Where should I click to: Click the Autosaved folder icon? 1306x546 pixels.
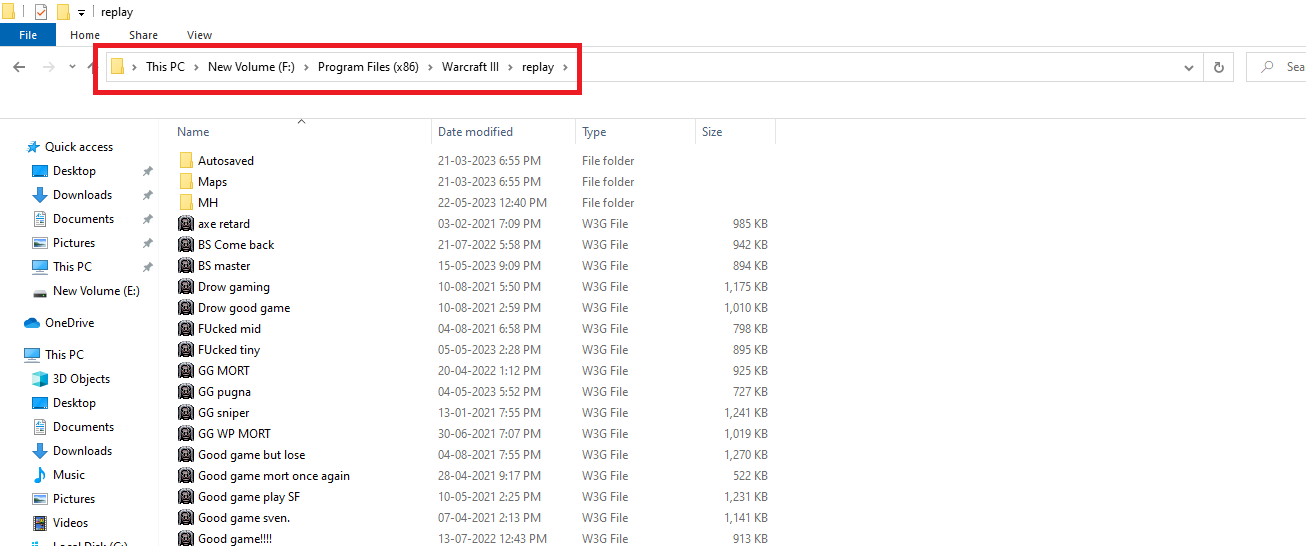pos(186,161)
